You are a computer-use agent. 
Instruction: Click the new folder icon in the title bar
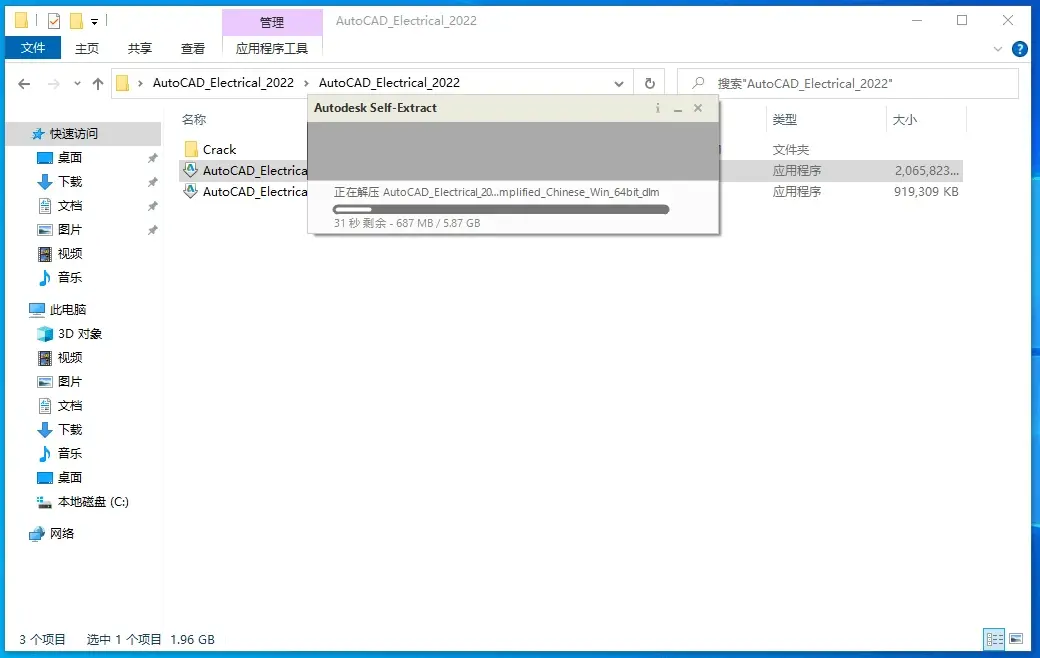[x=76, y=21]
